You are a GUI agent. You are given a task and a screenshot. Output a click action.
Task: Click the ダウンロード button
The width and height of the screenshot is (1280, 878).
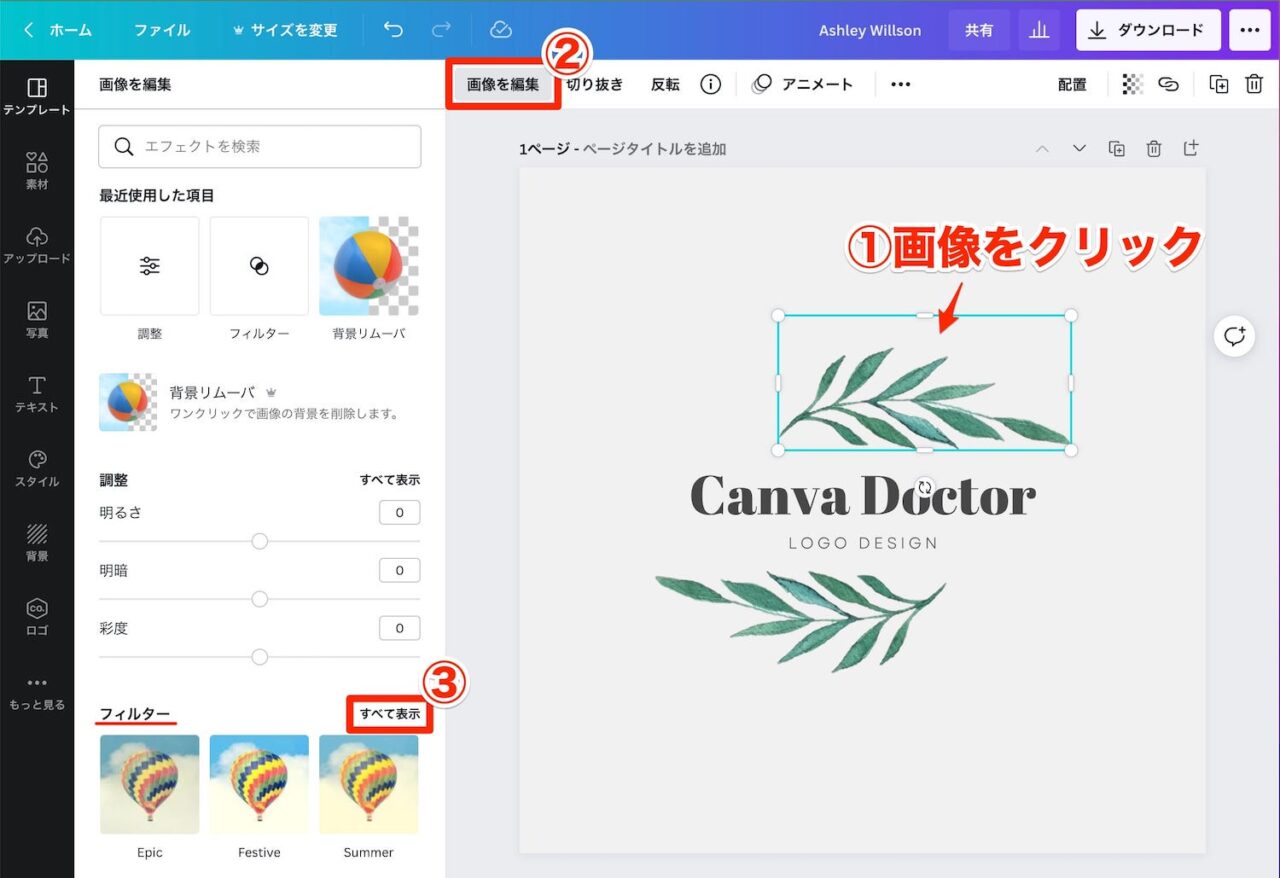pyautogui.click(x=1148, y=30)
